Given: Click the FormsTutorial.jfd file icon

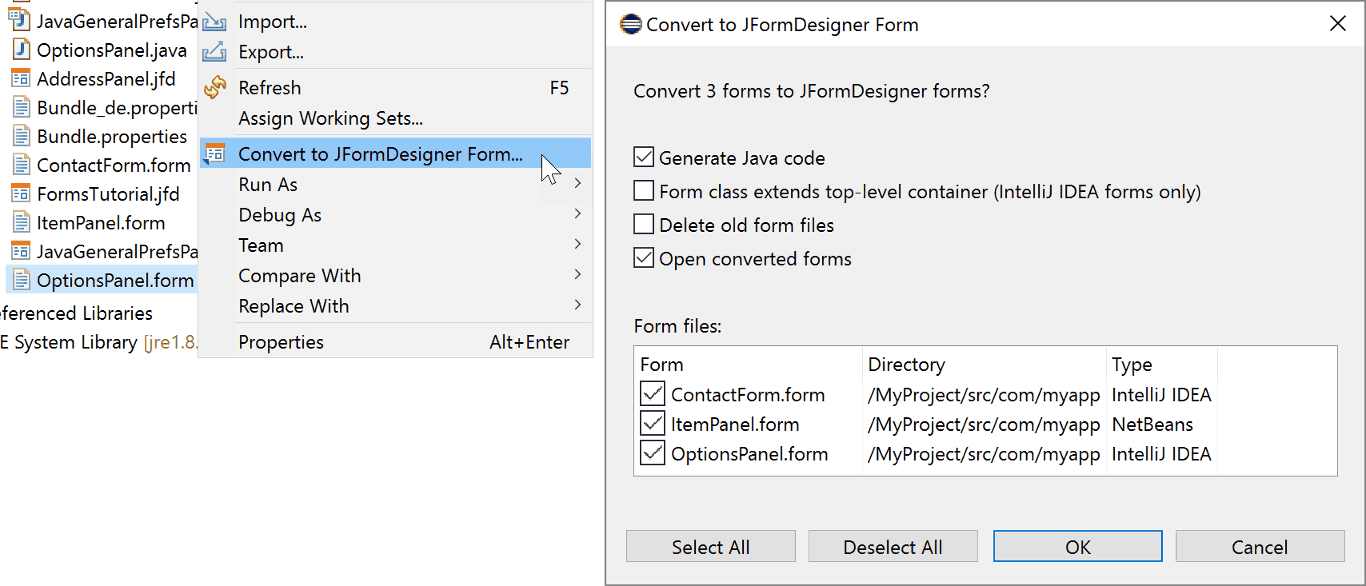Looking at the screenshot, I should coord(21,193).
